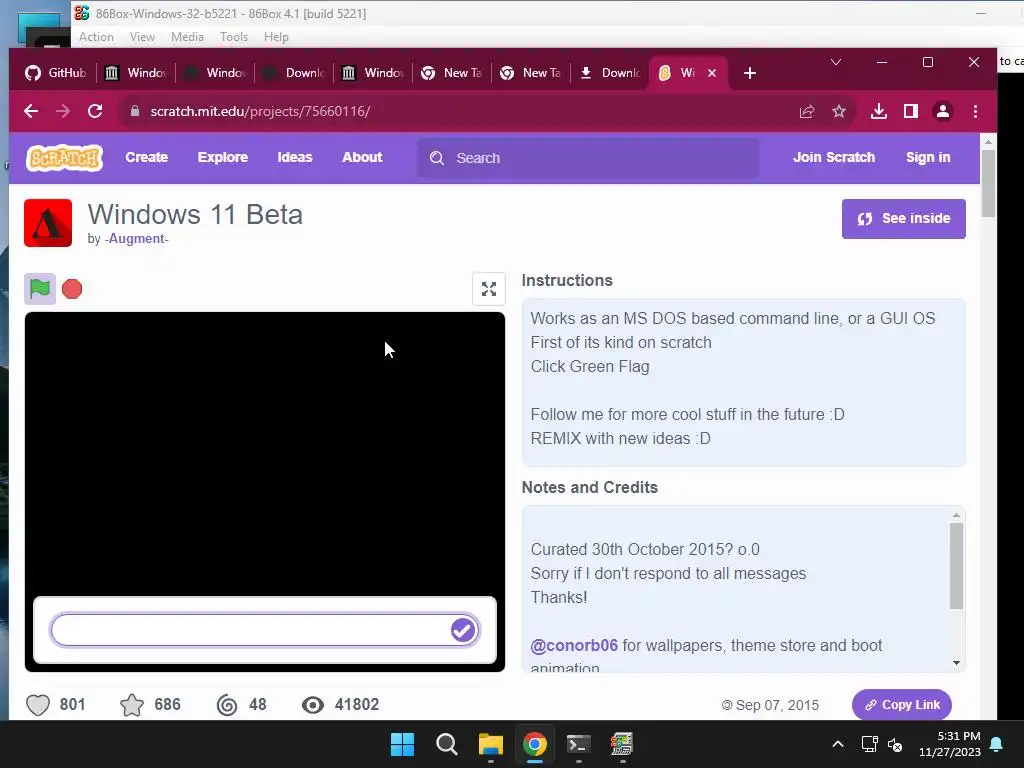1024x768 pixels.
Task: Open the 86Box Media menu
Action: tap(187, 37)
